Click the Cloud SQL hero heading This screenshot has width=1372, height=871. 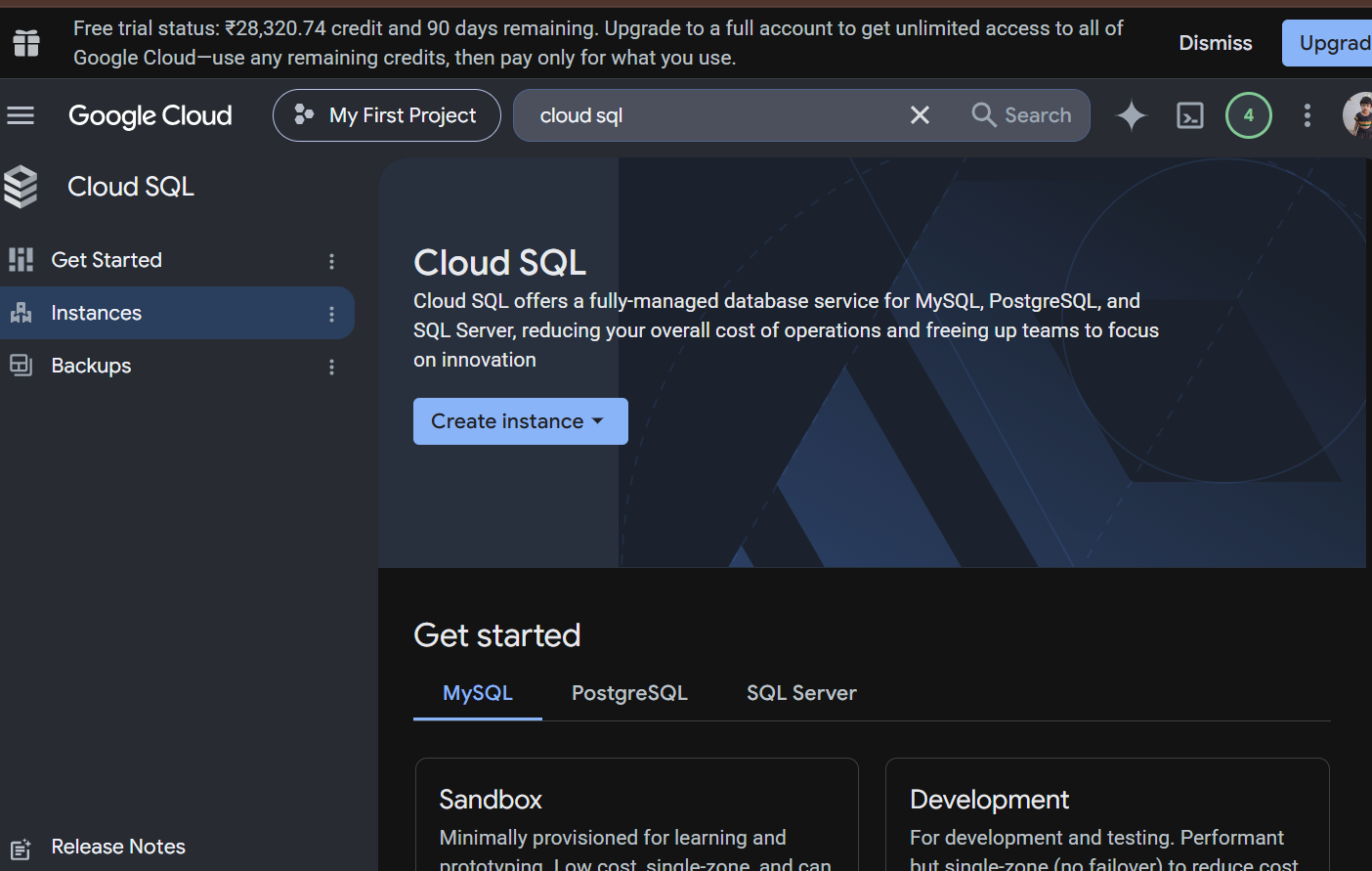click(x=500, y=263)
